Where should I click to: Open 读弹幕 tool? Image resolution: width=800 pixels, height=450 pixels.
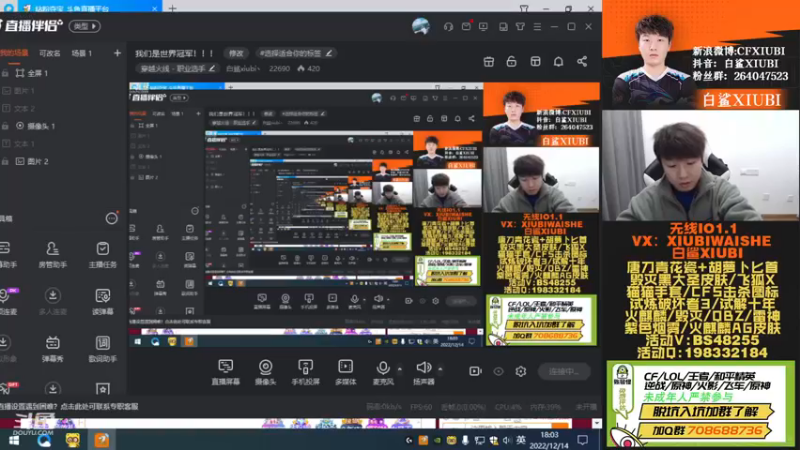coord(103,302)
